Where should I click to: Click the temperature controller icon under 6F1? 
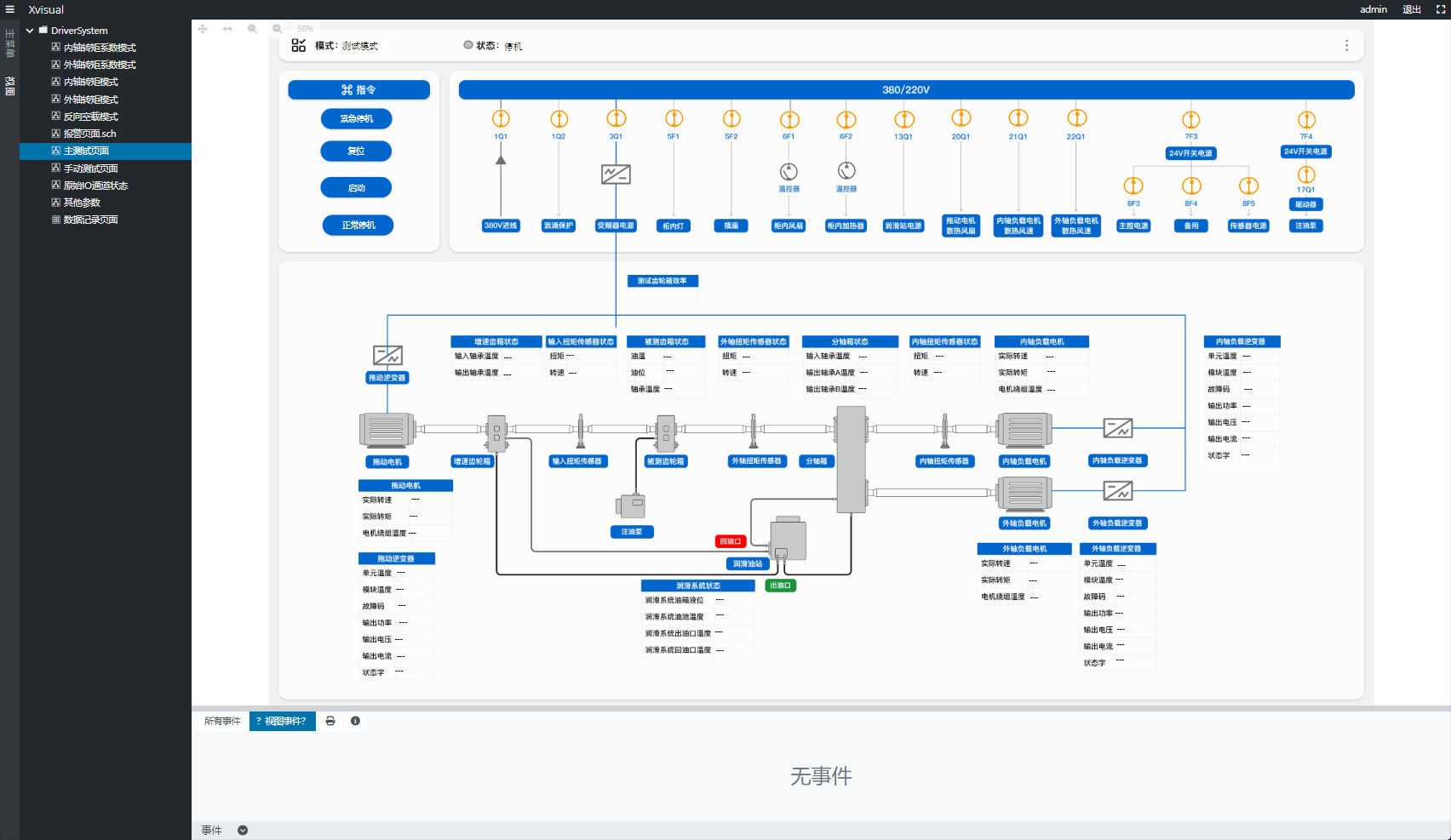click(789, 171)
